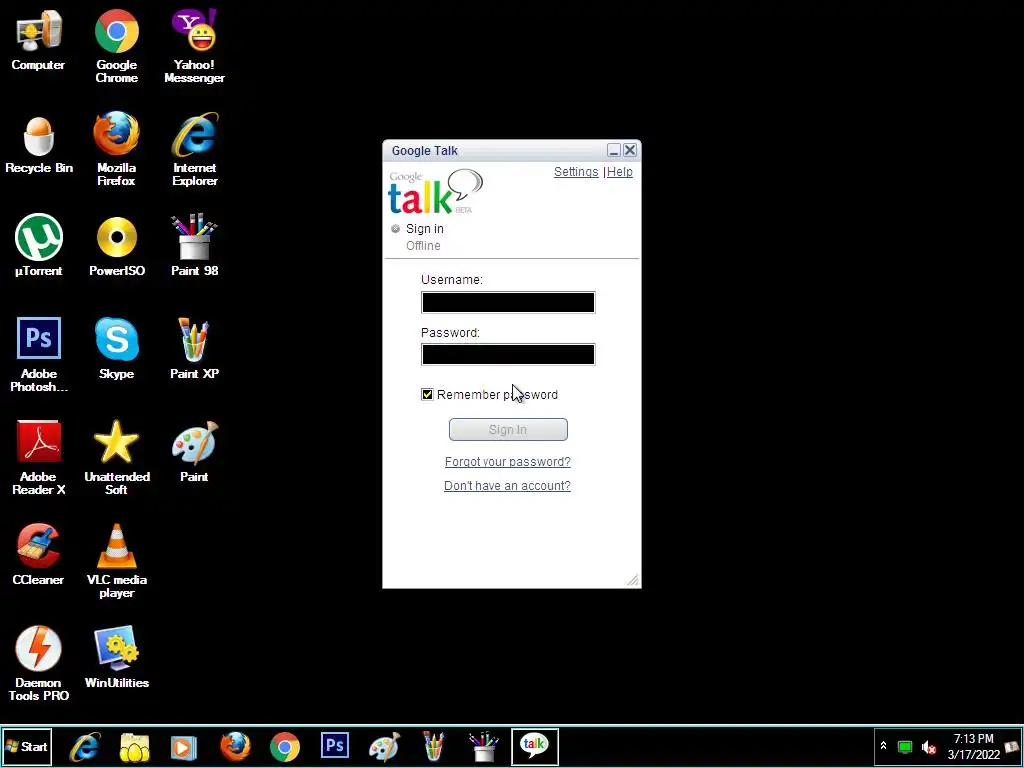Viewport: 1024px width, 768px height.
Task: Open the file explorer folder in taskbar
Action: [135, 746]
